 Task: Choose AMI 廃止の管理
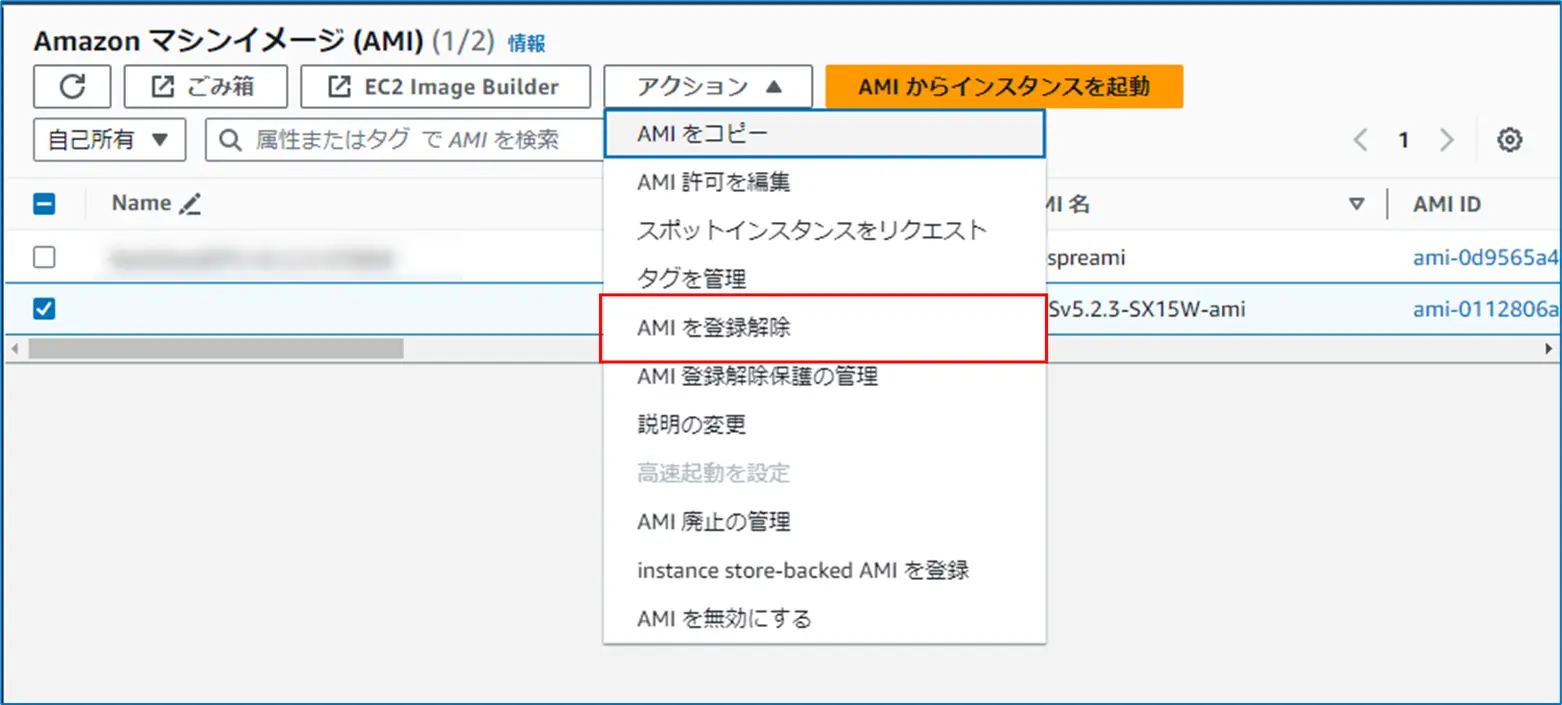(825, 522)
